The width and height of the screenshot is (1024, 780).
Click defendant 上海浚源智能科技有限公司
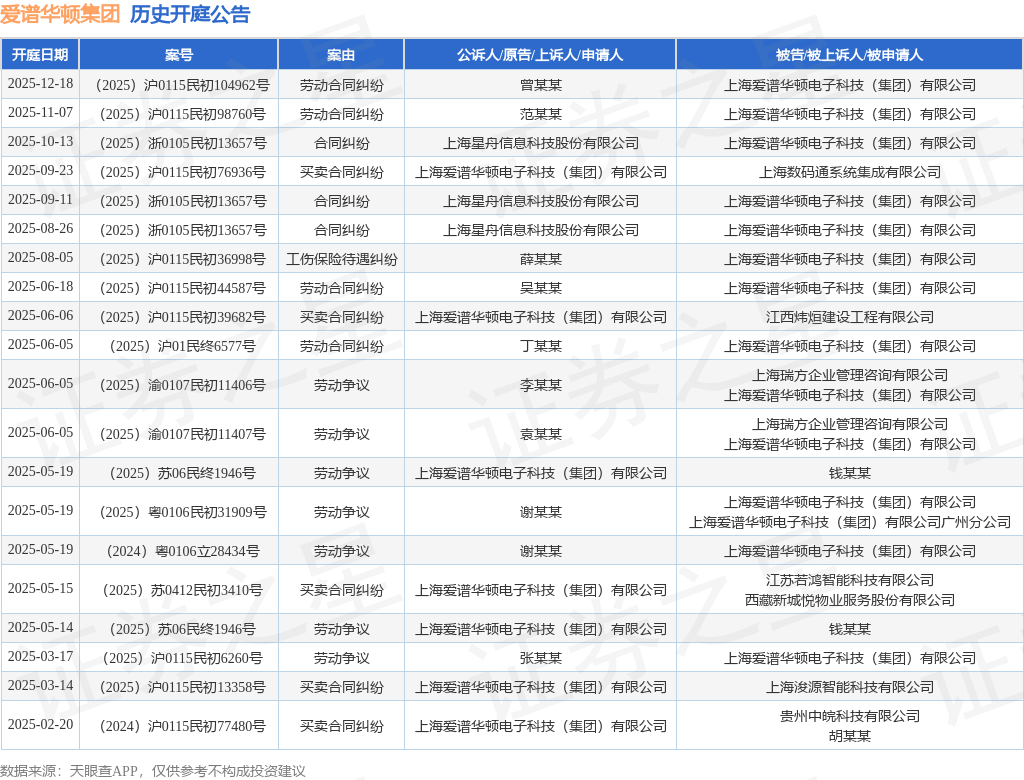(850, 687)
